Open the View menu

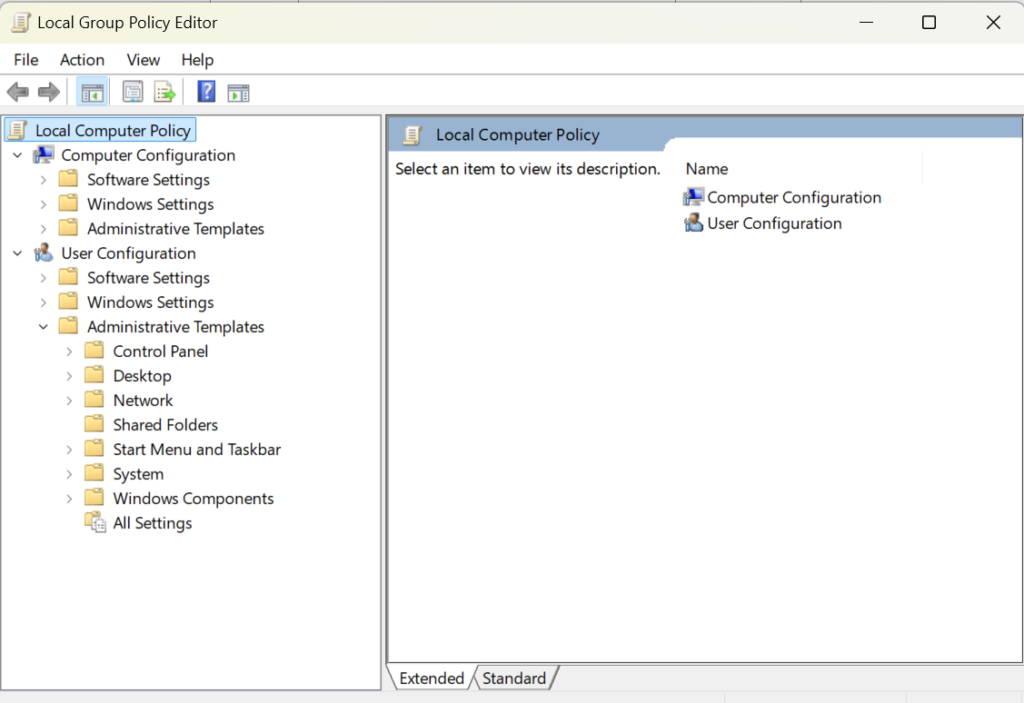tap(143, 60)
